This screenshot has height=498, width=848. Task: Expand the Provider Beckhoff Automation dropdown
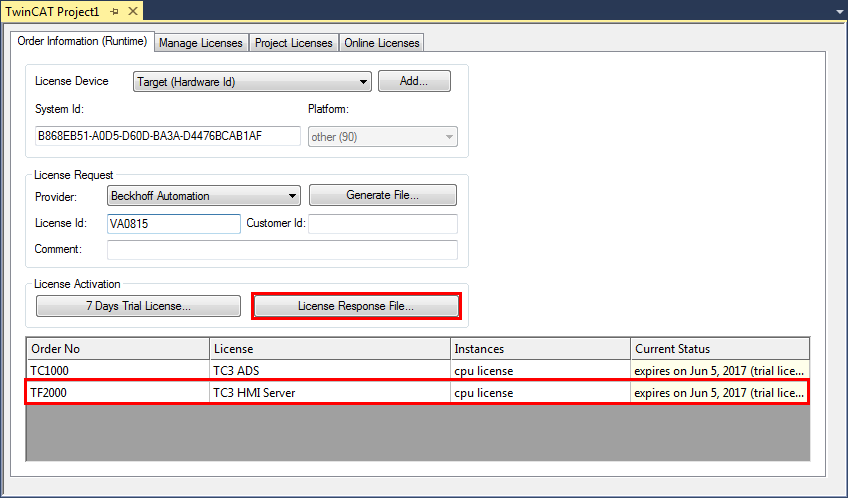point(203,196)
